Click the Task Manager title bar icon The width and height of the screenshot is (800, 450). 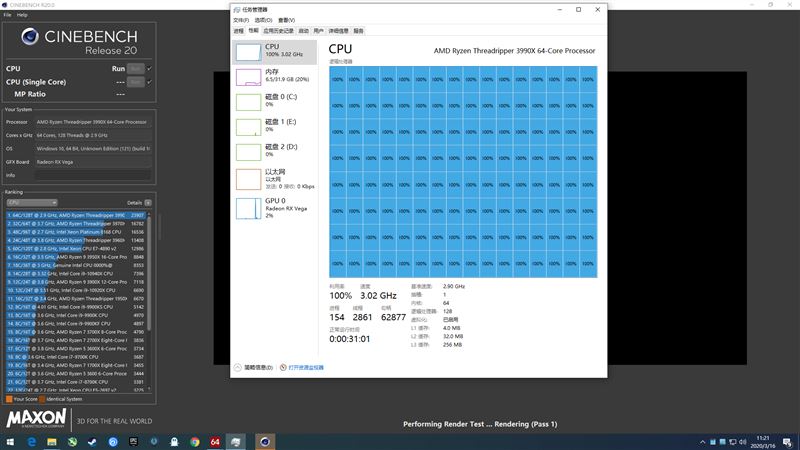point(237,10)
